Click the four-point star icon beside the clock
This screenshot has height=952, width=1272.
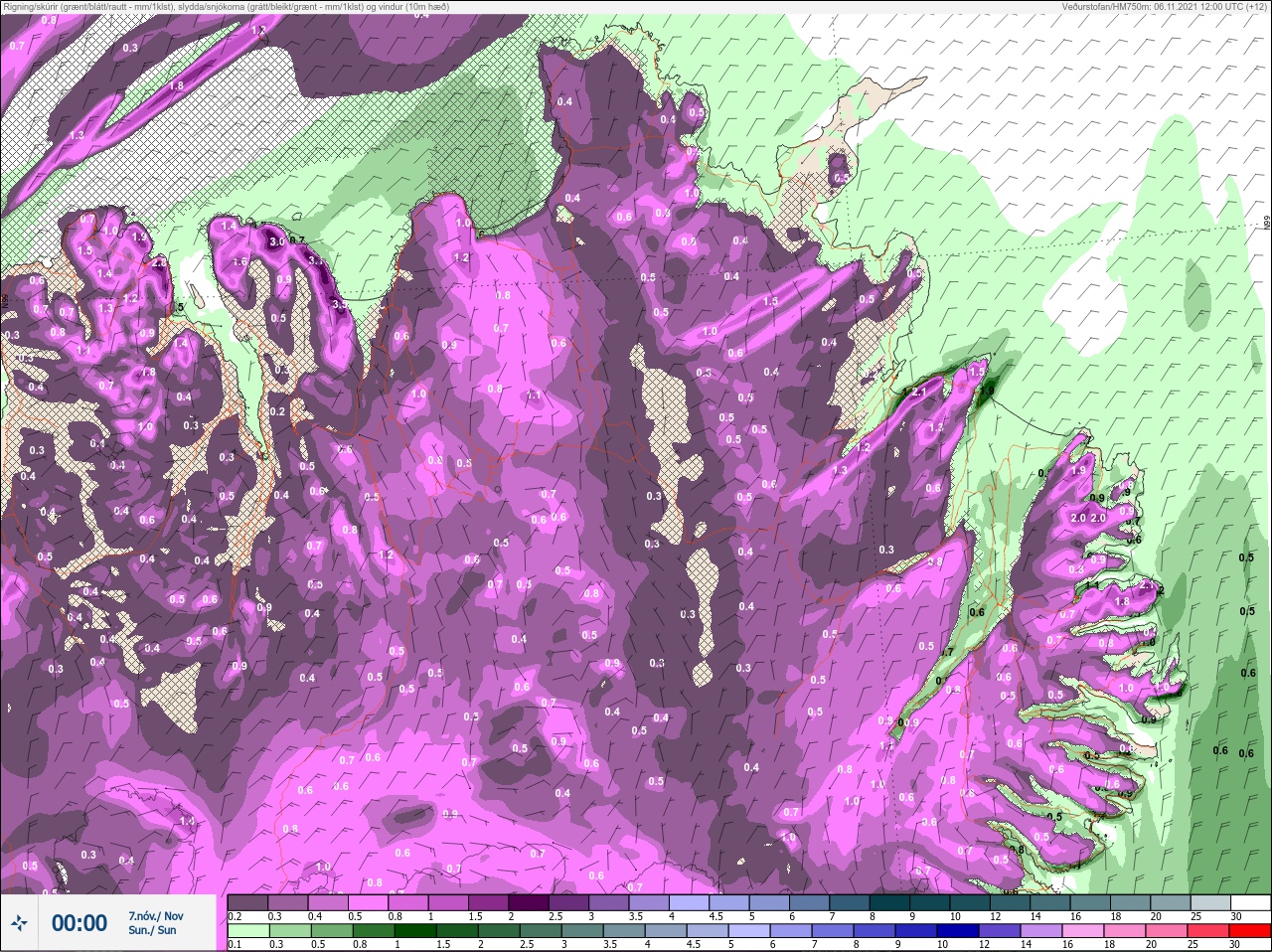point(19,923)
